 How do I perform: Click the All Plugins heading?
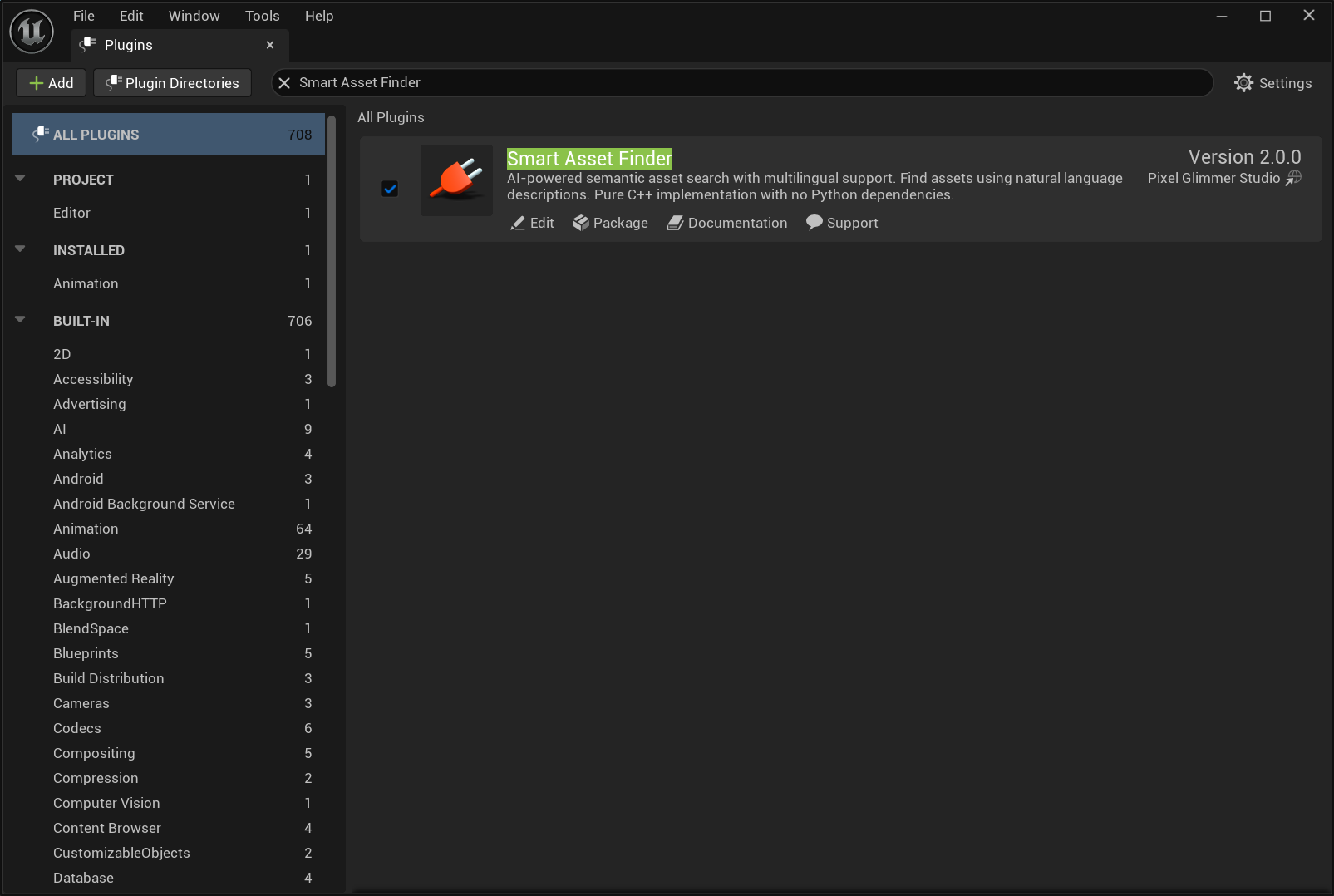(391, 117)
